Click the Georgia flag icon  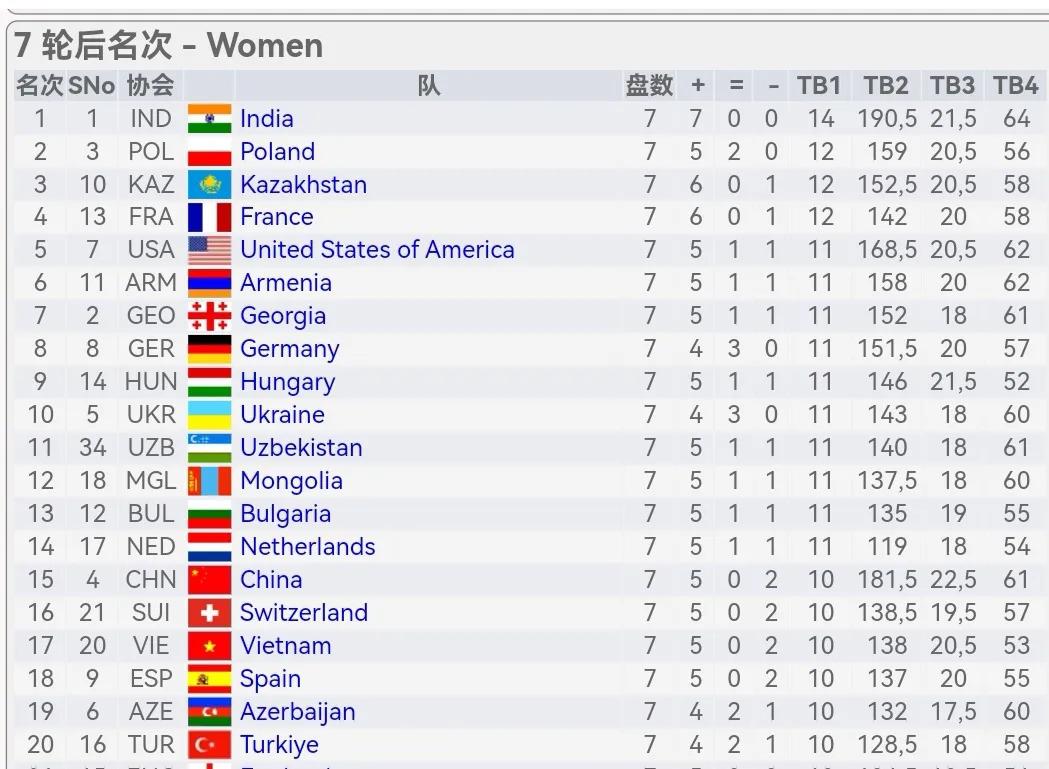click(209, 316)
